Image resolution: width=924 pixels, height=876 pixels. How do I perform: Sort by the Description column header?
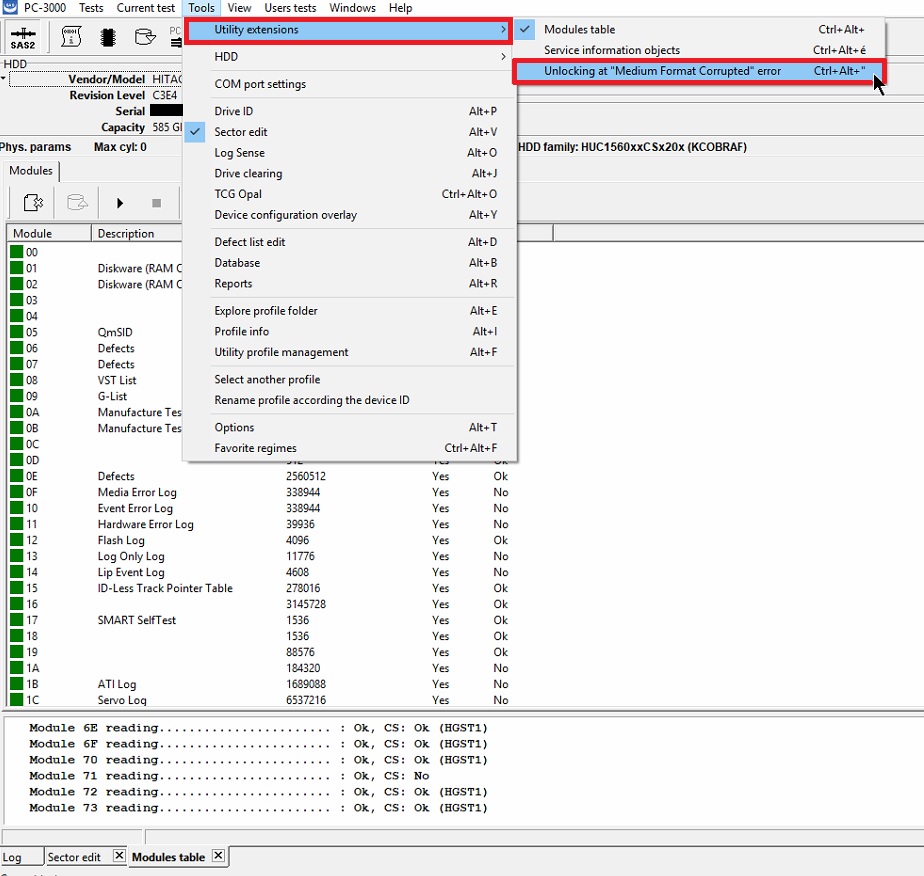coord(137,233)
